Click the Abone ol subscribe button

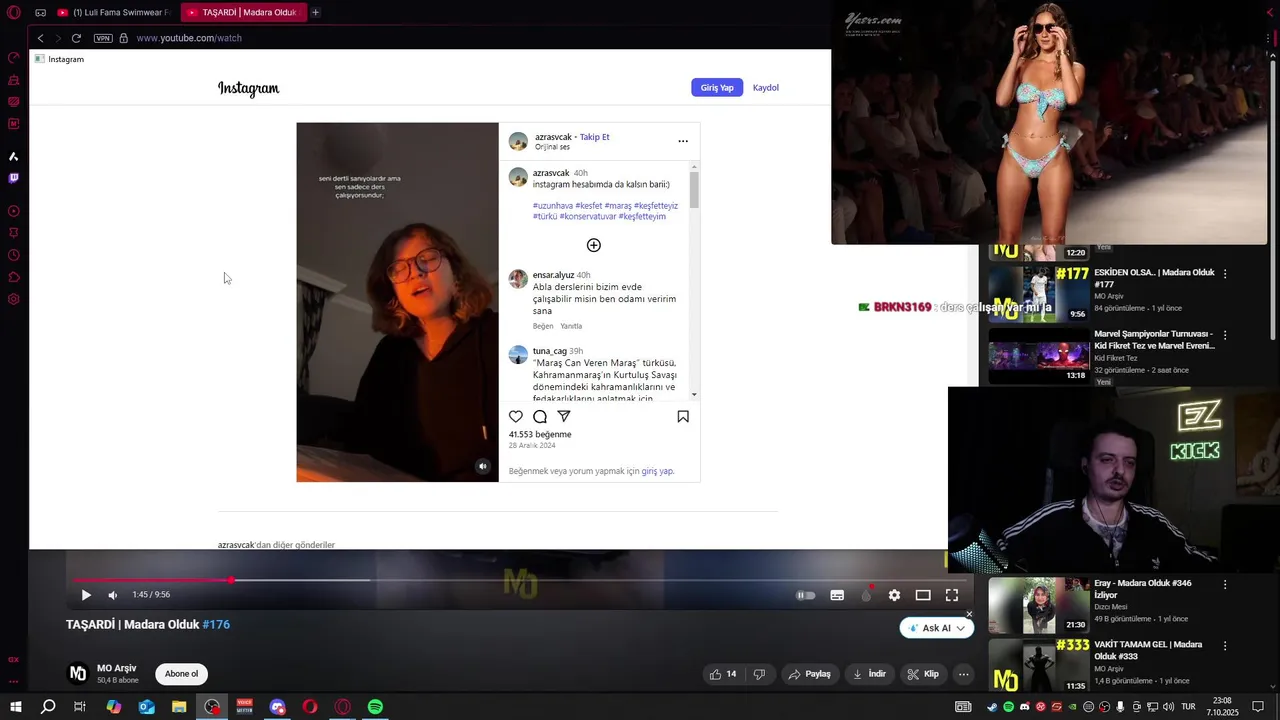tap(181, 674)
